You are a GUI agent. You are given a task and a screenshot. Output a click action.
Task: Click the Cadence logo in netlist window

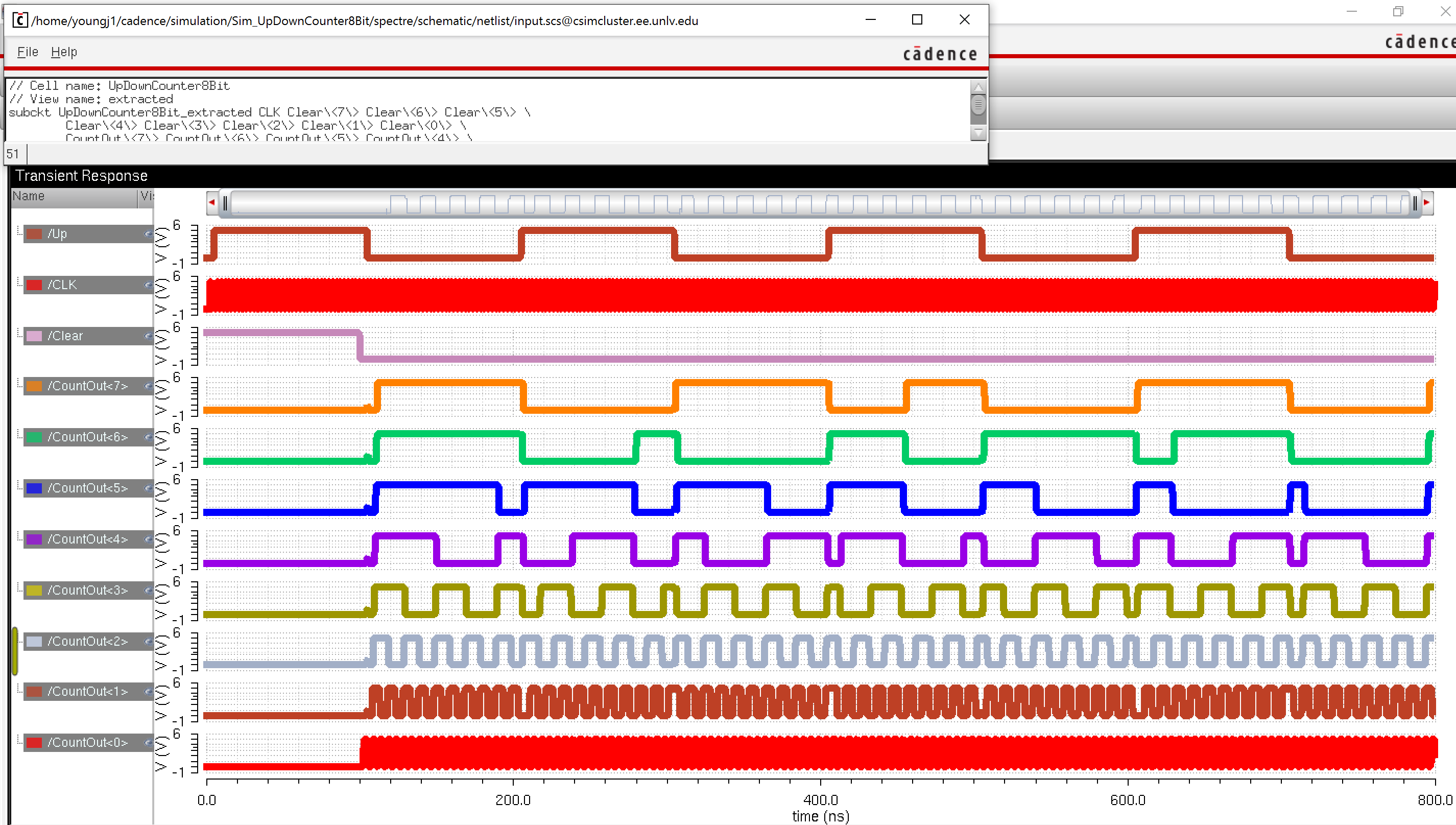click(x=940, y=54)
